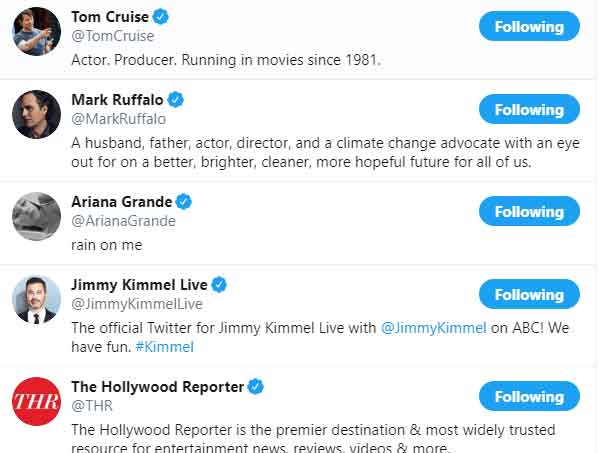Click Tom Cruise's profile picture

[36, 31]
